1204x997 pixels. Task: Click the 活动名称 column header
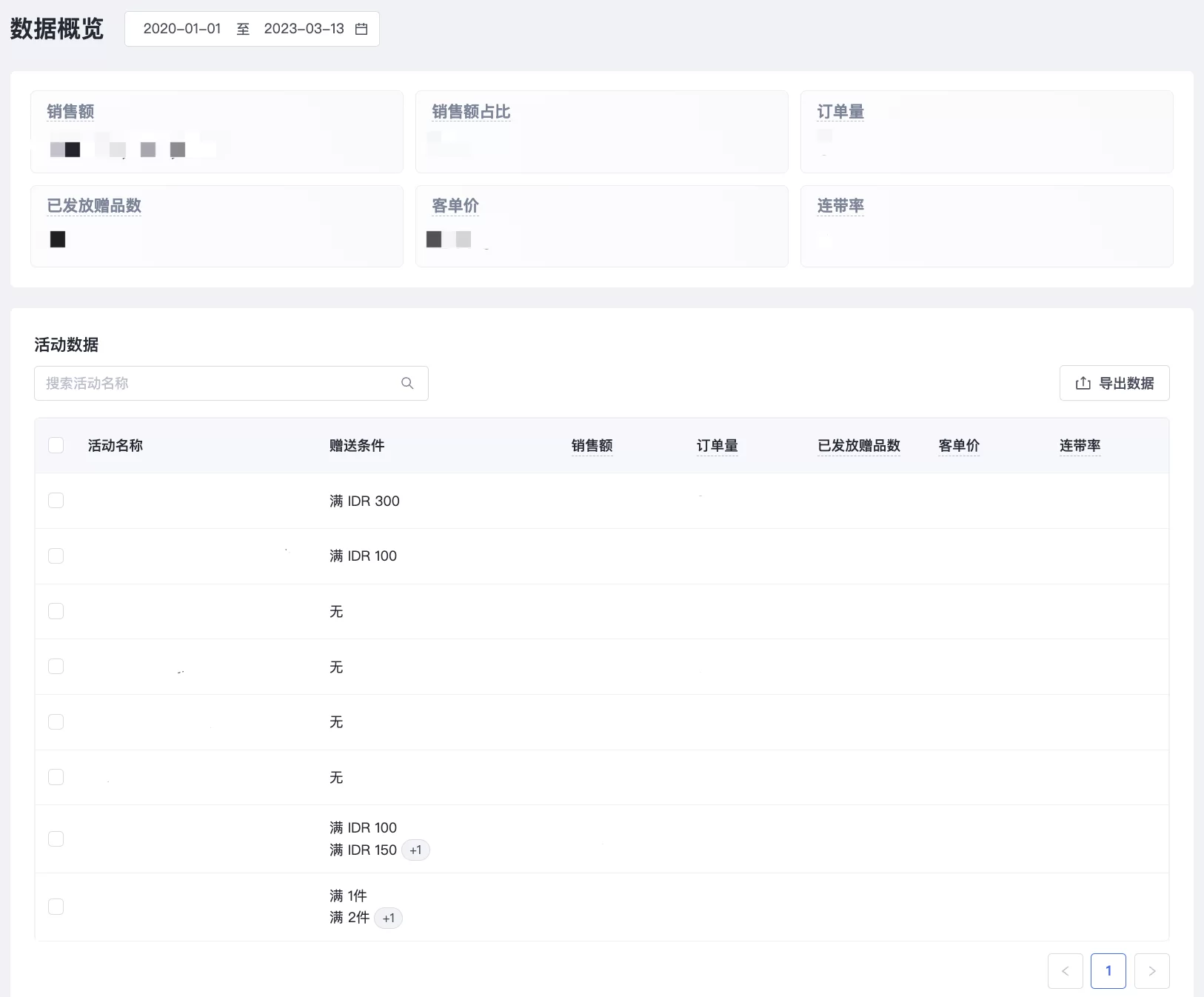115,445
